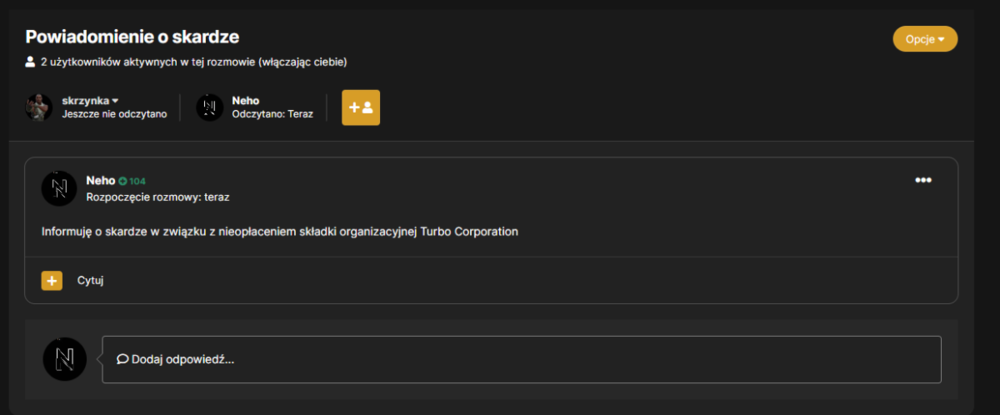Image resolution: width=1000 pixels, height=415 pixels.
Task: Open skrzynka's participant avatar
Action: click(x=39, y=107)
